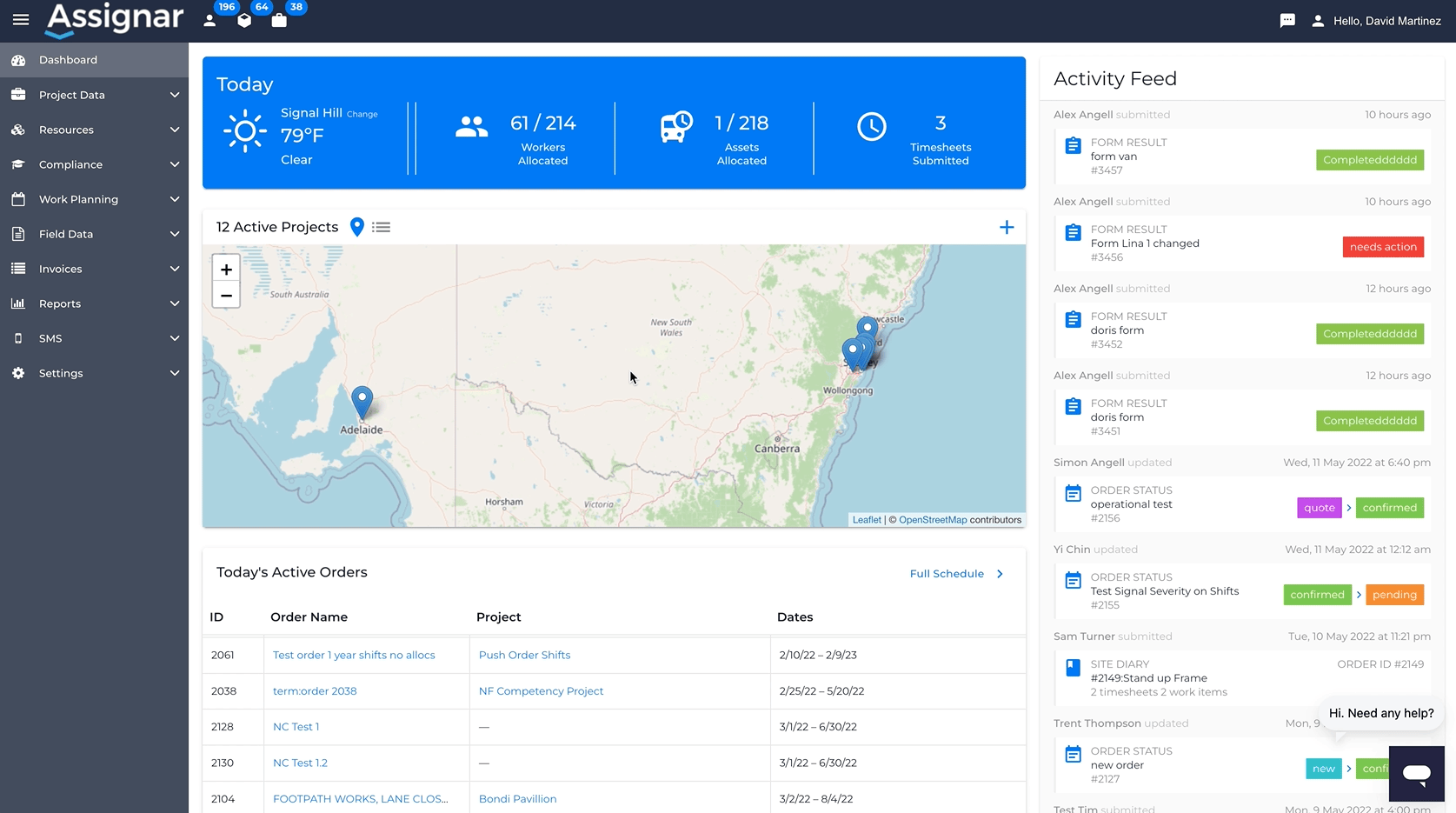Click the assets allocated bus icon
1456x813 pixels.
pos(675,127)
